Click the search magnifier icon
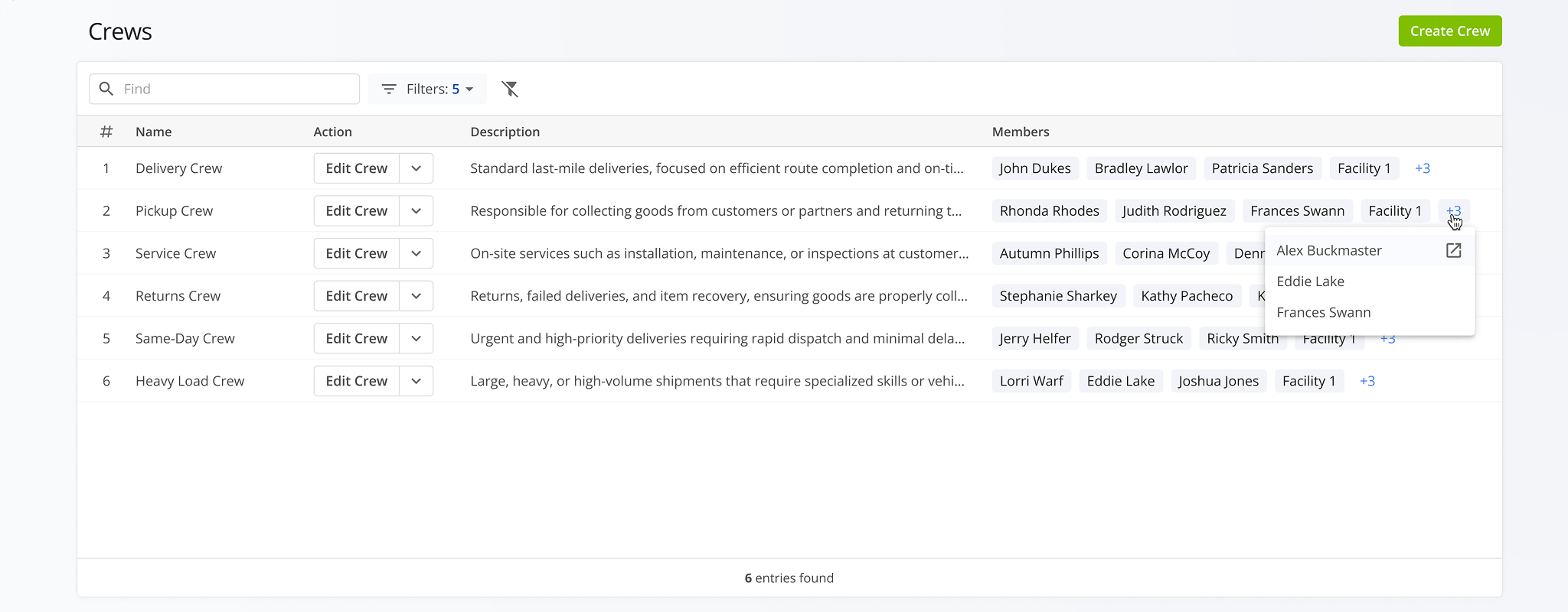The width and height of the screenshot is (1568, 612). point(106,89)
